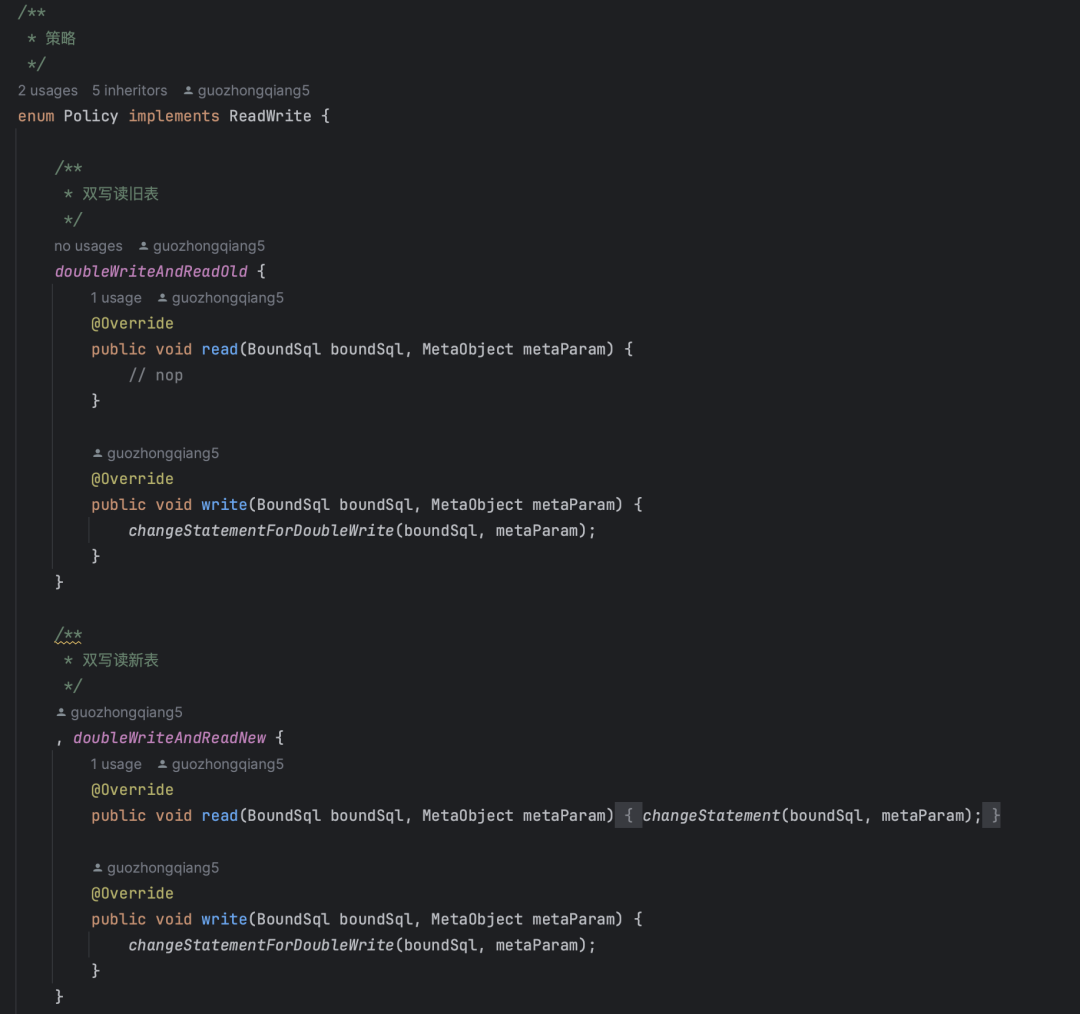Click the author icon beside "no usages"
This screenshot has width=1080, height=1014.
(x=143, y=246)
